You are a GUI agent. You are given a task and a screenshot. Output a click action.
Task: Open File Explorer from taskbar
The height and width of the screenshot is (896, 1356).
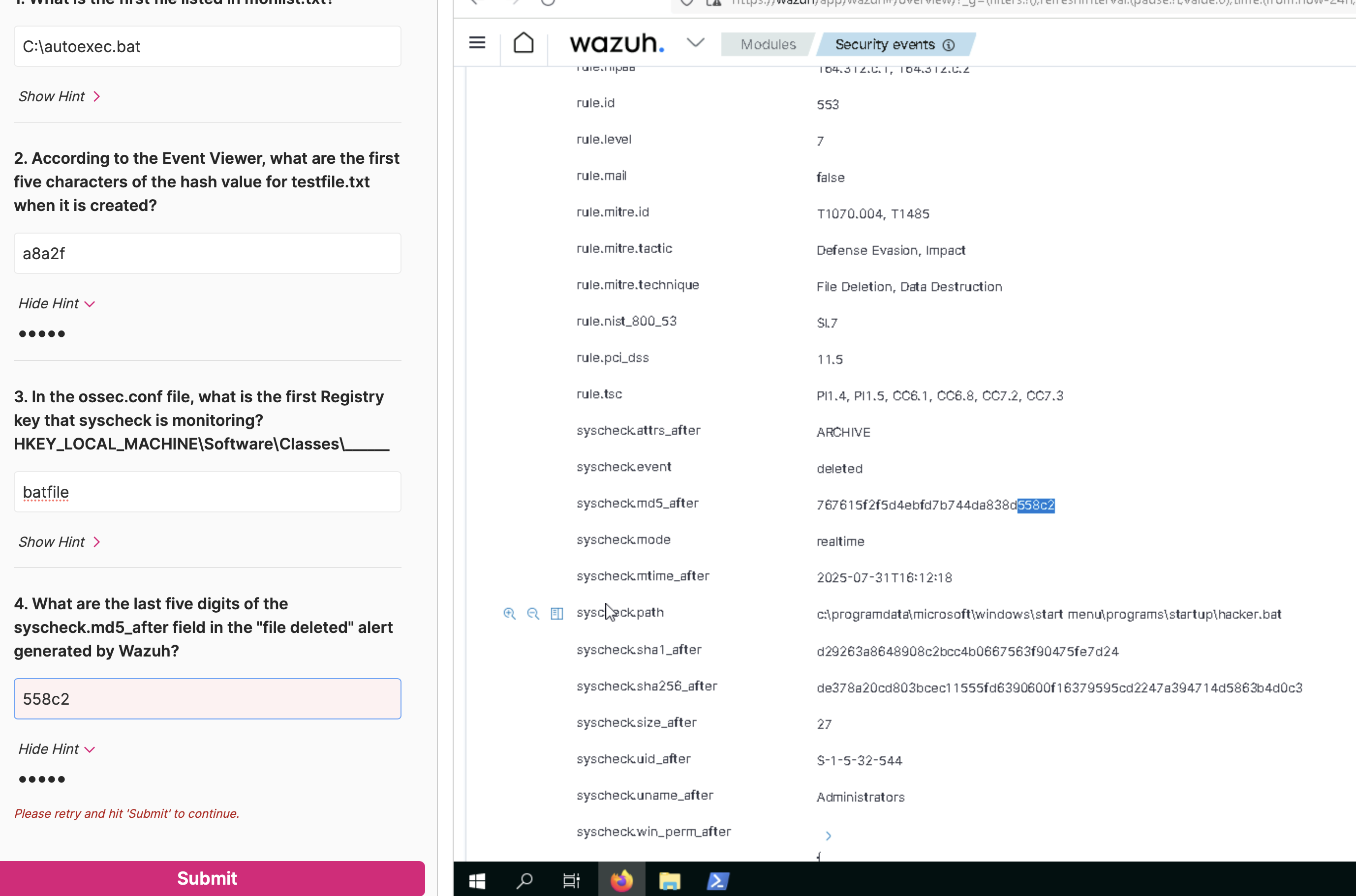pyautogui.click(x=670, y=881)
